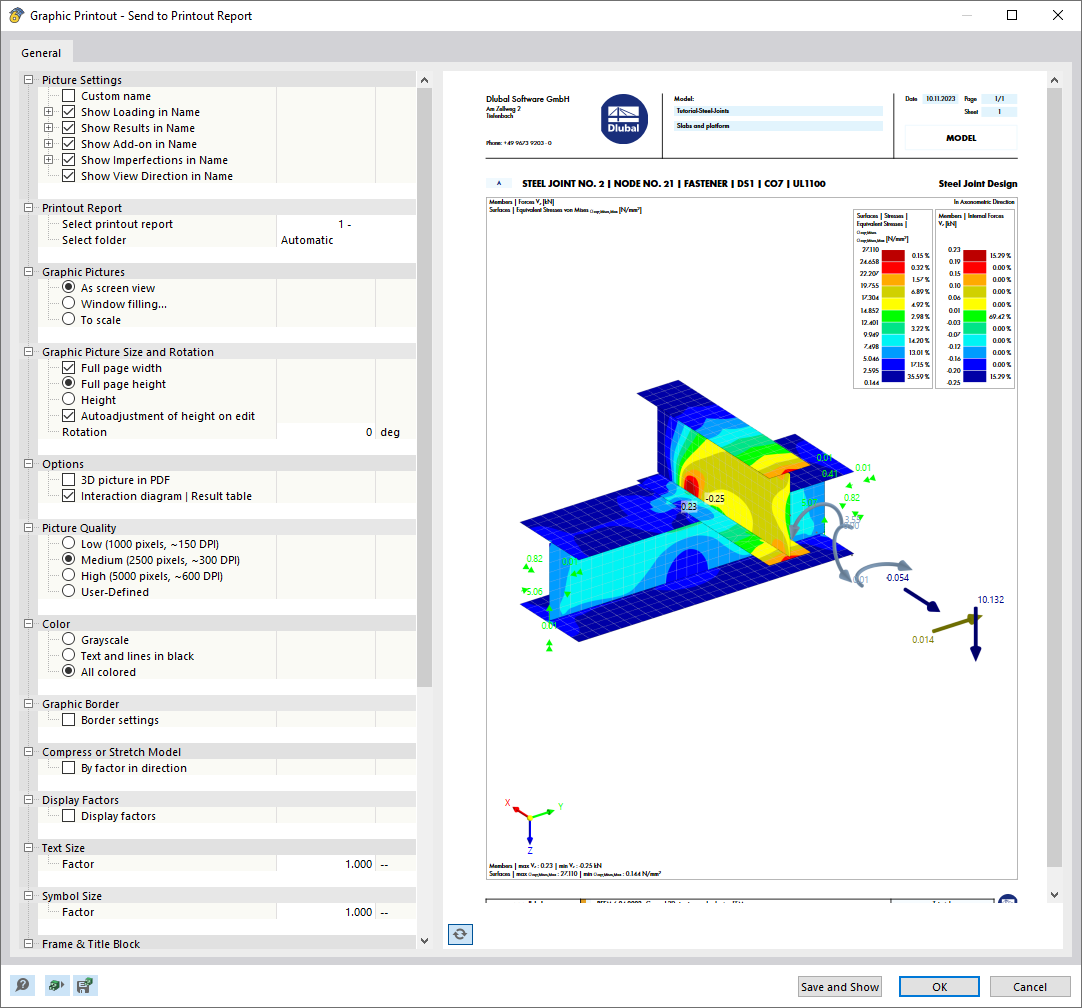Maximize the Graphic Printout dialog window
The height and width of the screenshot is (1008, 1082).
(x=1012, y=15)
